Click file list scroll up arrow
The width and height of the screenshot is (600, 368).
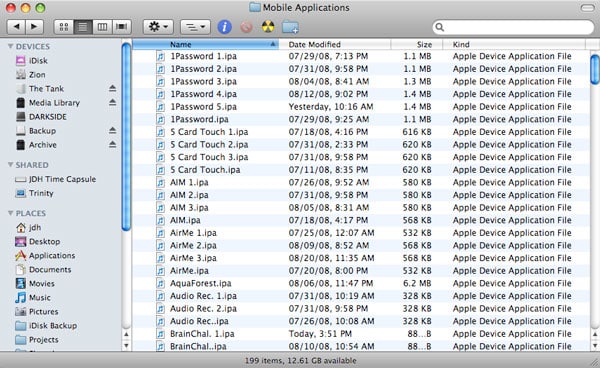click(595, 335)
